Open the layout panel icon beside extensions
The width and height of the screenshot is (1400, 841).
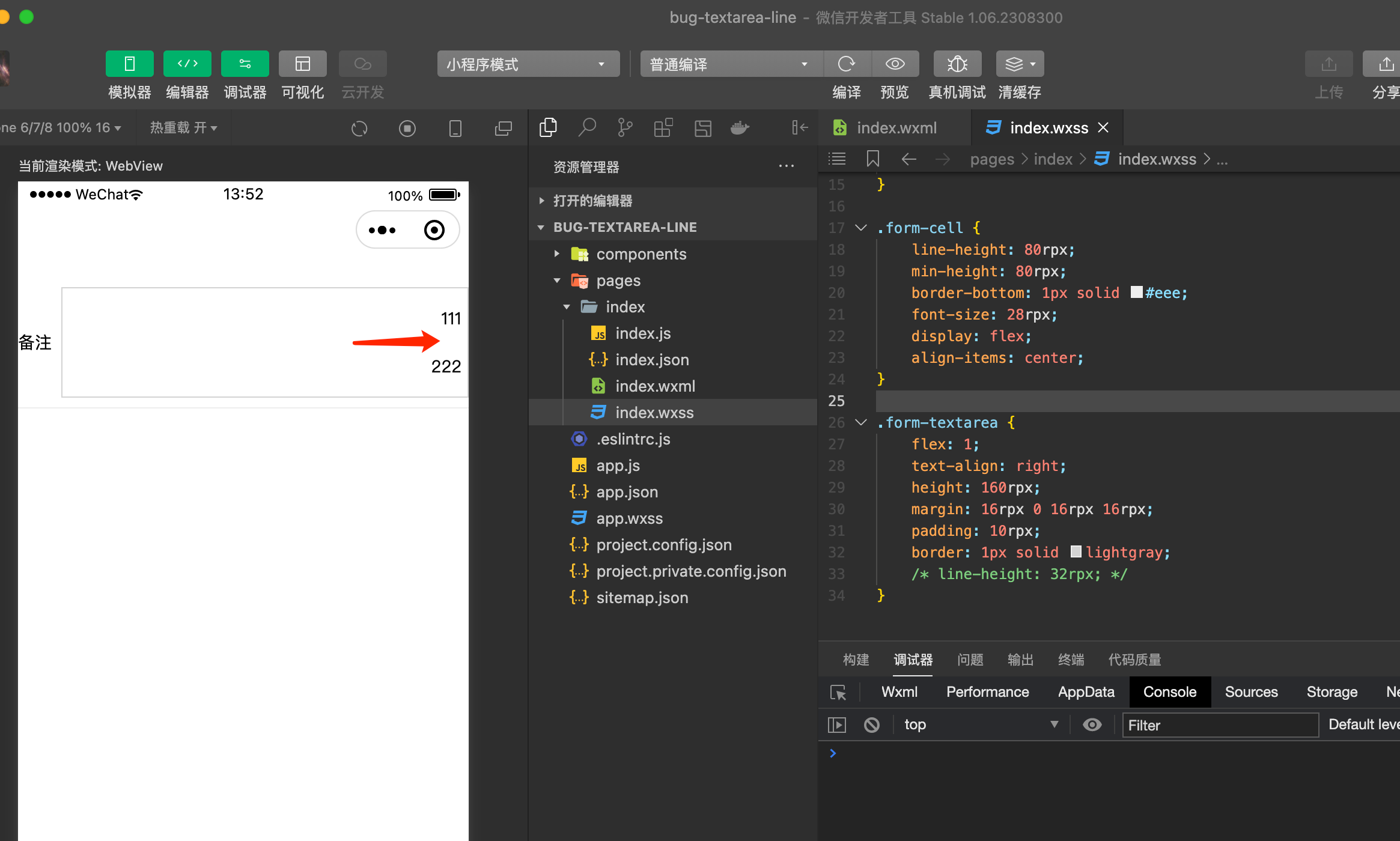point(702,127)
